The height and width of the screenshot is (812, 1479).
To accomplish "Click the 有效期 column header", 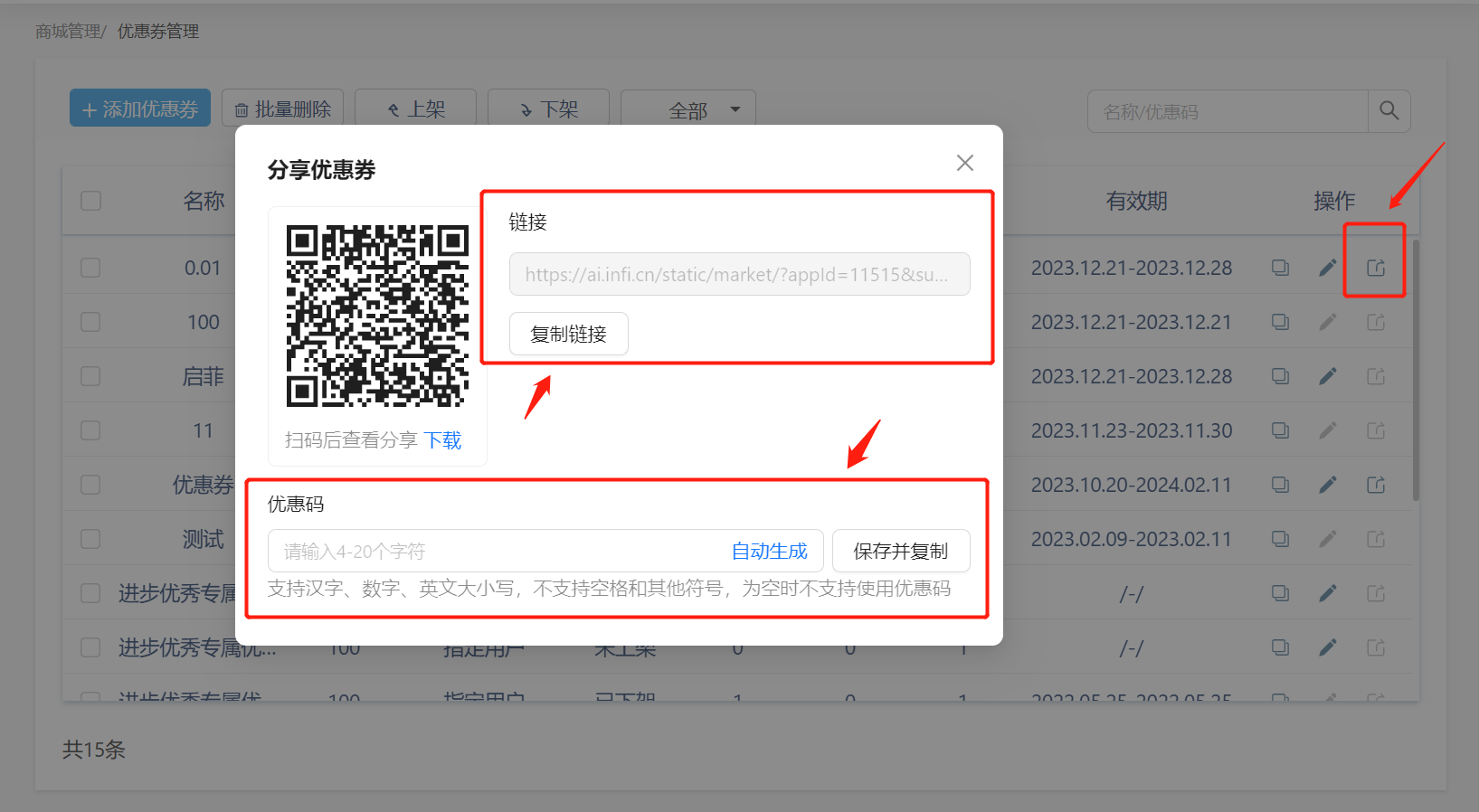I will pyautogui.click(x=1136, y=201).
